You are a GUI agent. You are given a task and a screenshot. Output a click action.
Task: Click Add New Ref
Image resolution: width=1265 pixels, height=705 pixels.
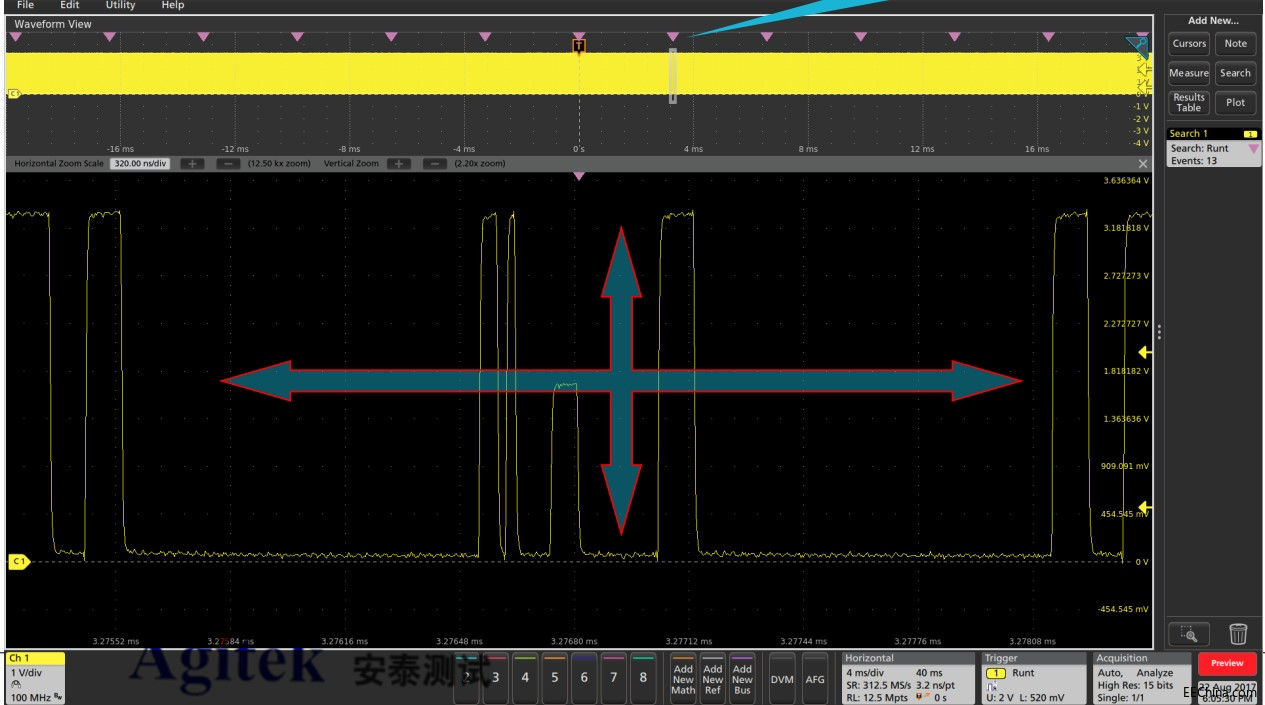pyautogui.click(x=713, y=678)
